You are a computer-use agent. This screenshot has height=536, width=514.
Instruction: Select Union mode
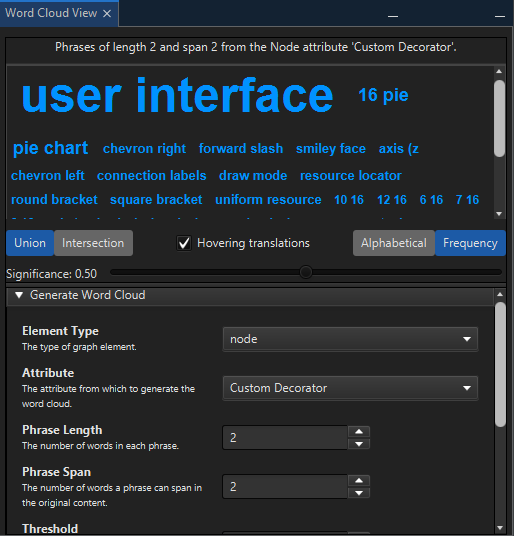coord(30,243)
